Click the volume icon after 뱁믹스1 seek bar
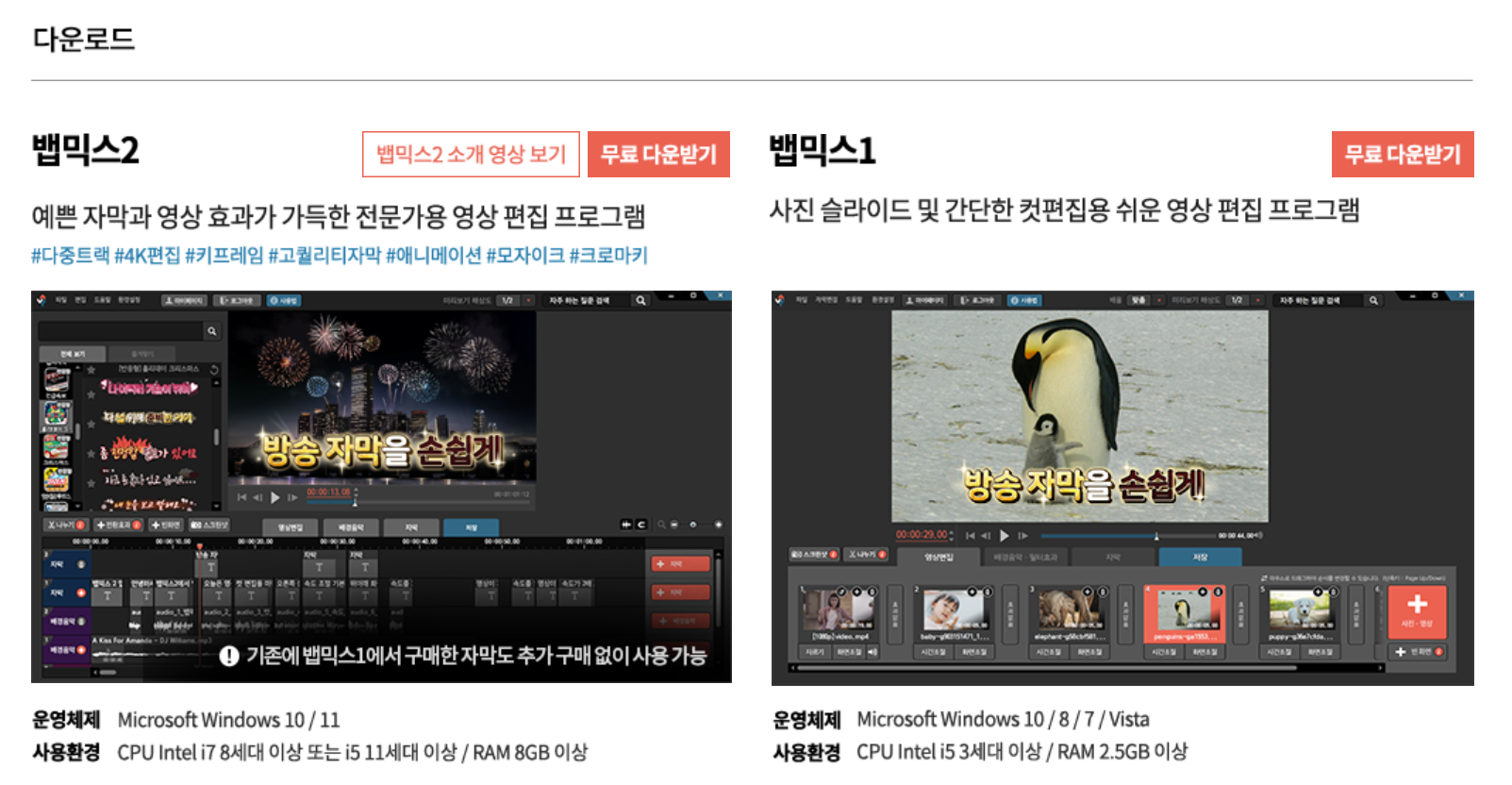The image size is (1512, 785). 1259,535
